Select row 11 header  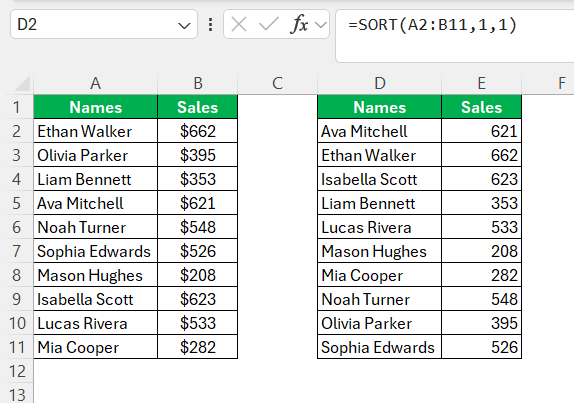click(x=16, y=347)
